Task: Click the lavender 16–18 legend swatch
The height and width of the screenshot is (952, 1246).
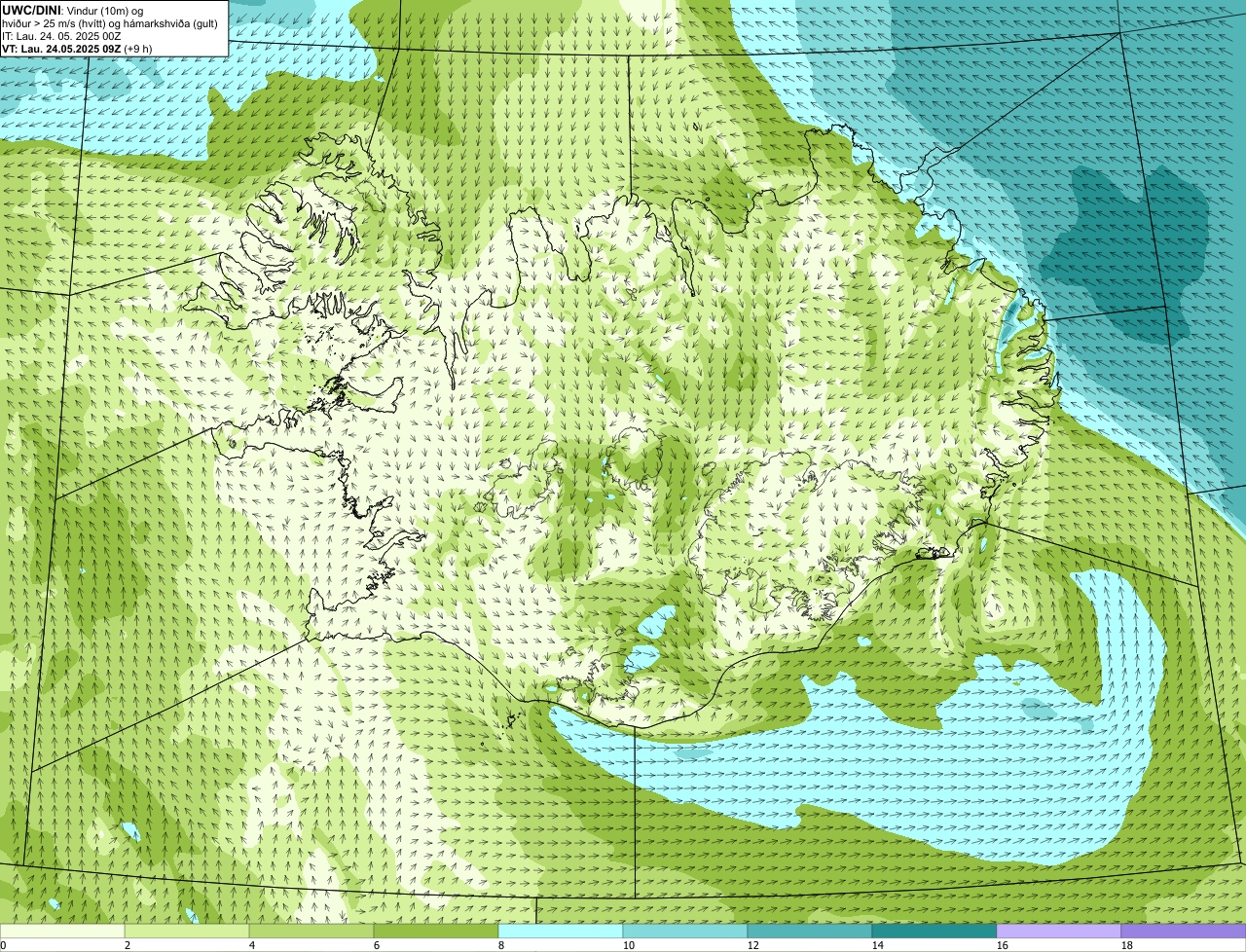Action: click(x=1059, y=931)
